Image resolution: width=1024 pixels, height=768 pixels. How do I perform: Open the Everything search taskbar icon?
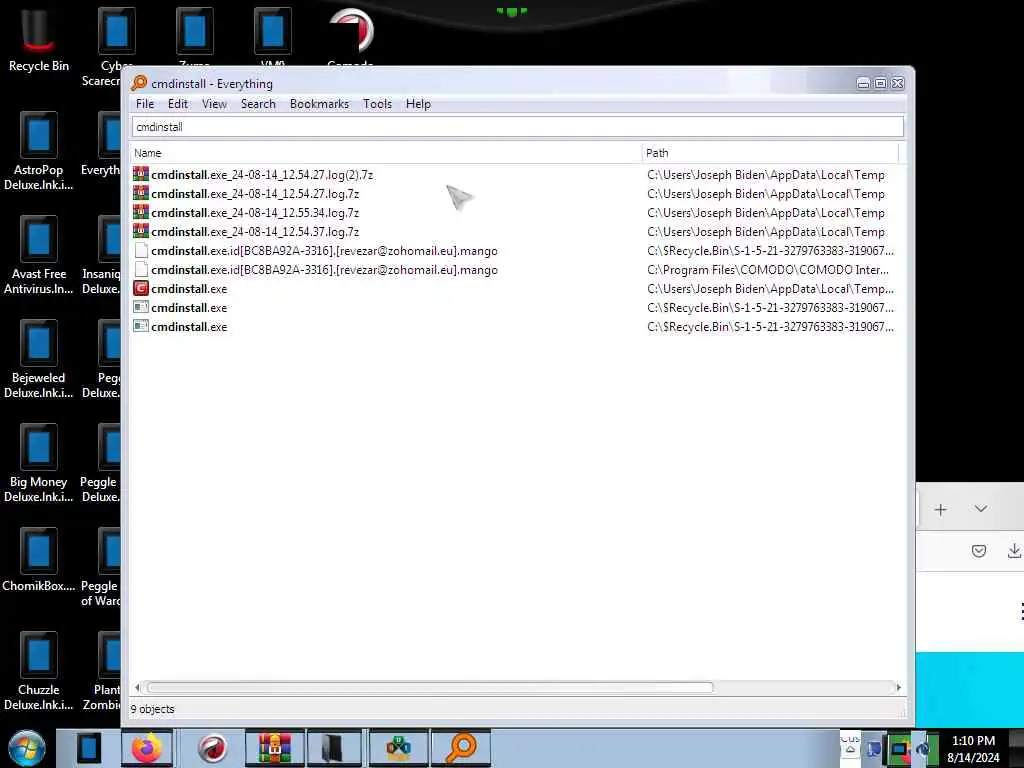click(460, 748)
